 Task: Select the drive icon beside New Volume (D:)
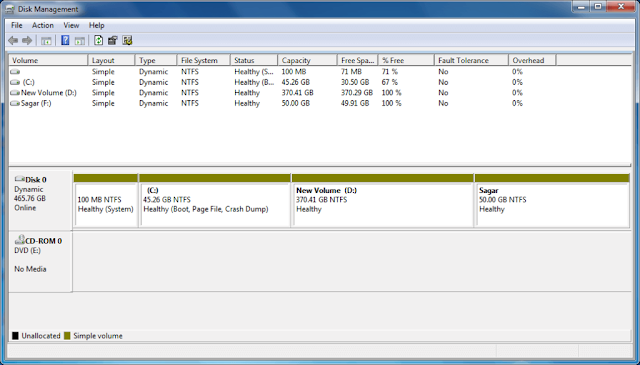[x=15, y=93]
